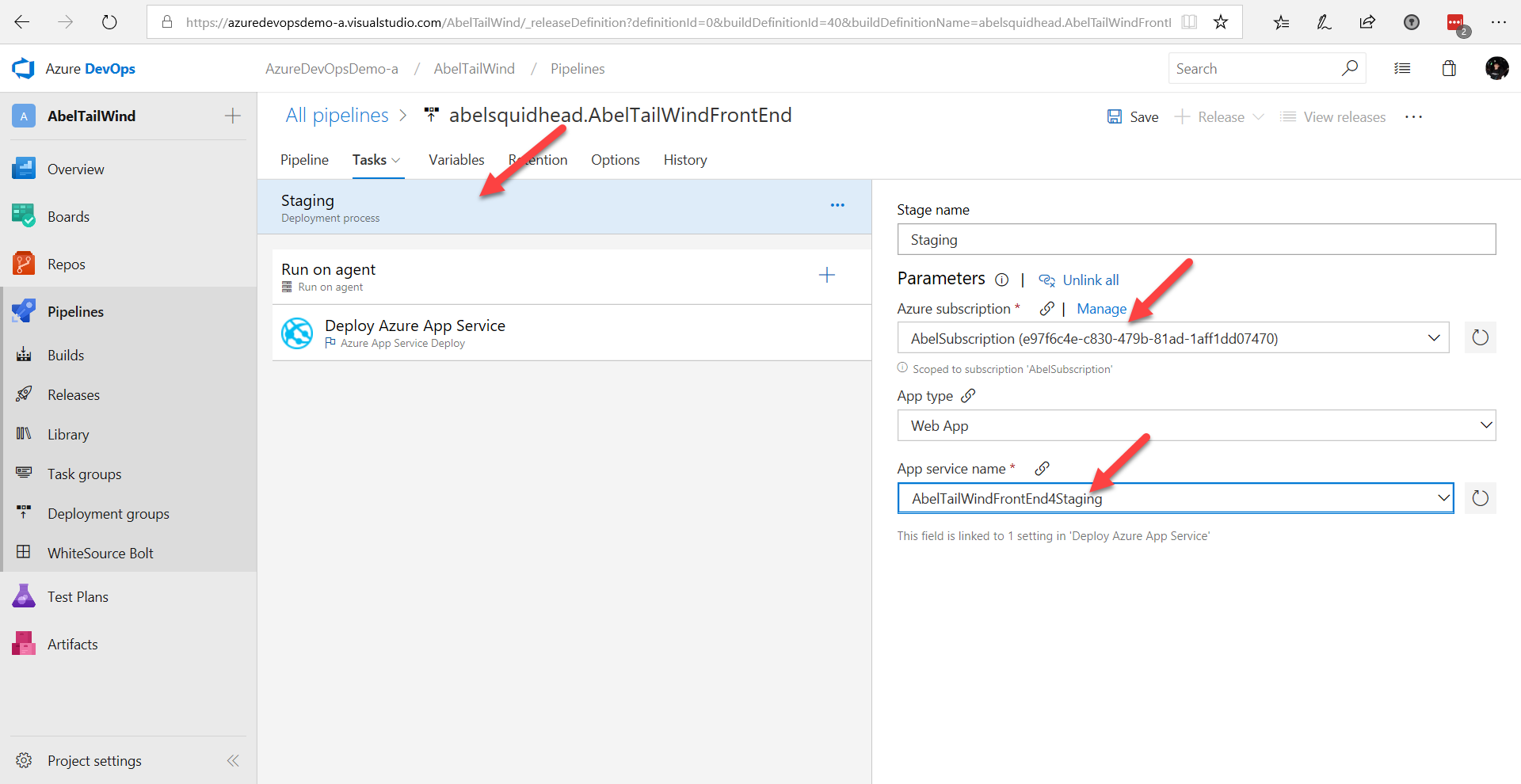Screen dimensions: 1521x784
Task: Open the work items list icon
Action: [x=1402, y=68]
